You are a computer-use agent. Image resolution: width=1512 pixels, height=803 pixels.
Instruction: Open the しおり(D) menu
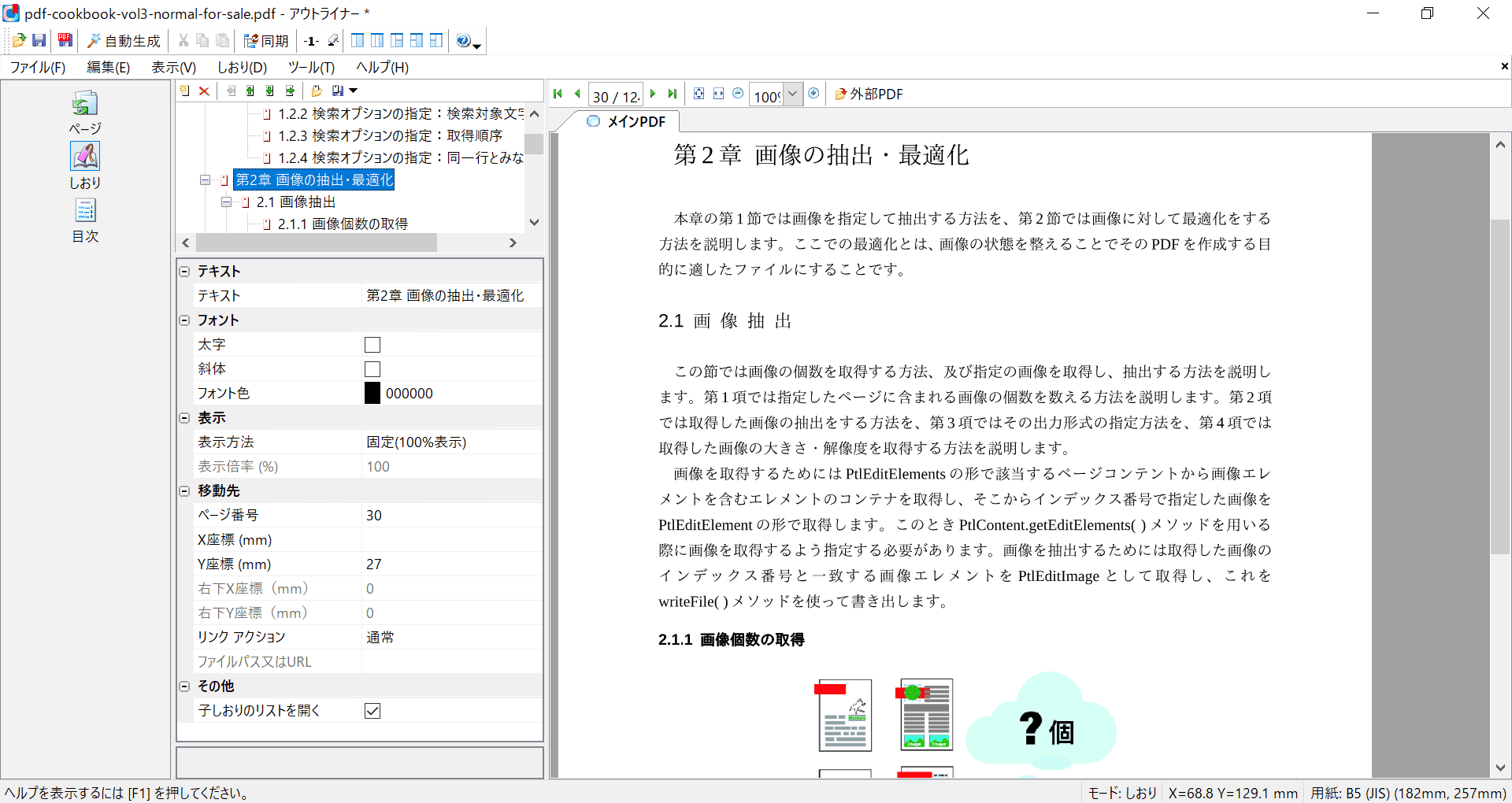click(242, 68)
